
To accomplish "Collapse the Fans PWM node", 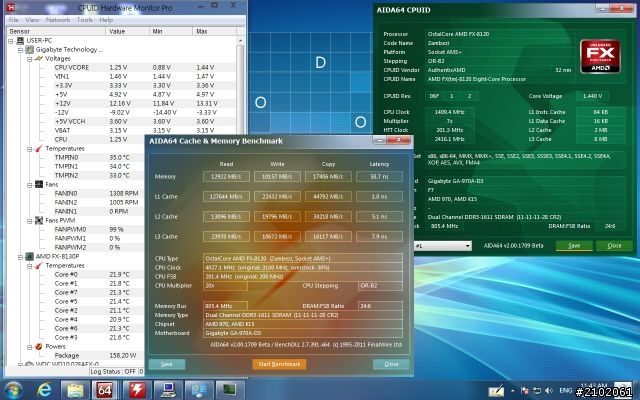I will (x=29, y=221).
